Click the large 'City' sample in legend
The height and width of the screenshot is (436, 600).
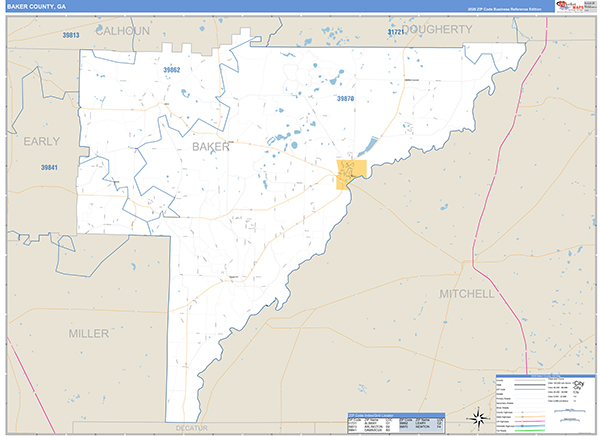579,384
